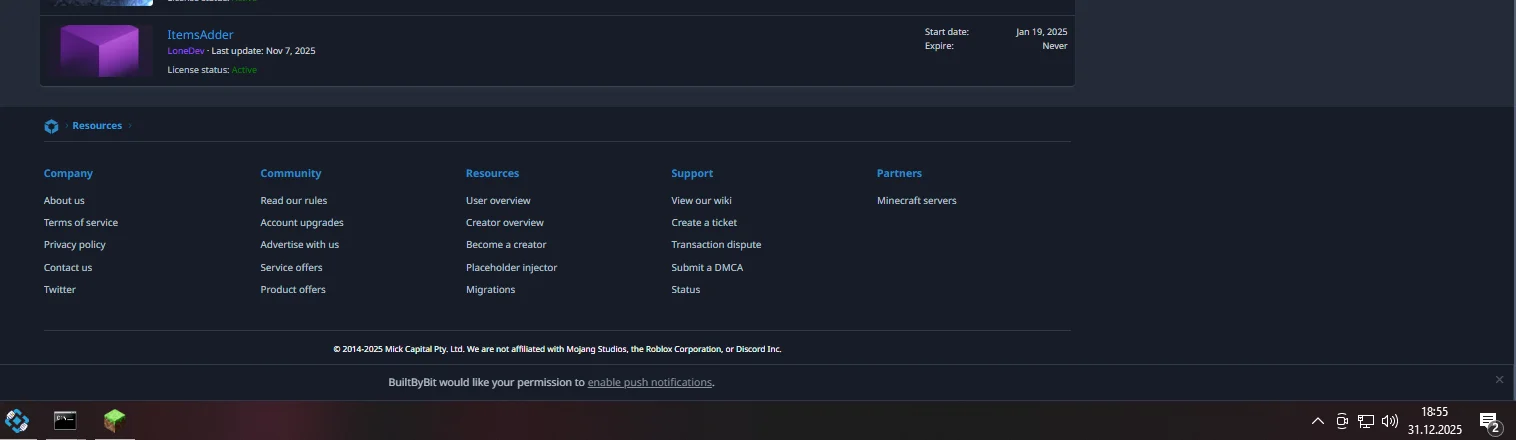1516x440 pixels.
Task: Click the Support footer heading
Action: tap(692, 174)
